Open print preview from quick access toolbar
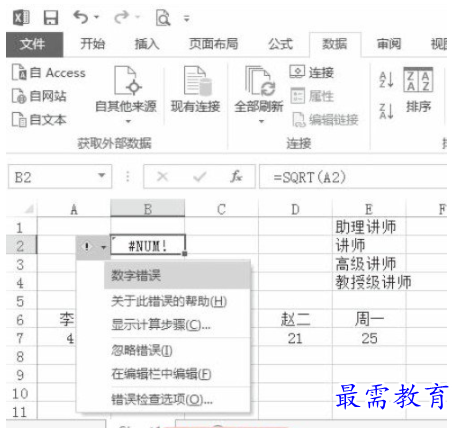This screenshot has width=457, height=428. pyautogui.click(x=163, y=17)
